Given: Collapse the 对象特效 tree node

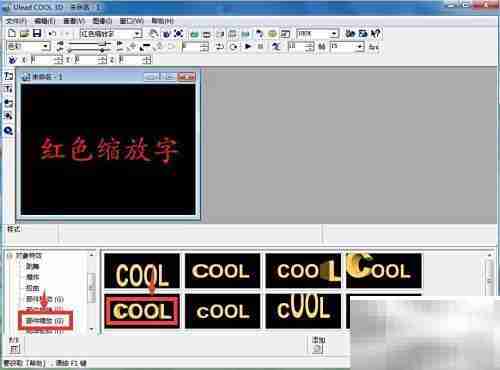Looking at the screenshot, I should tap(10, 256).
